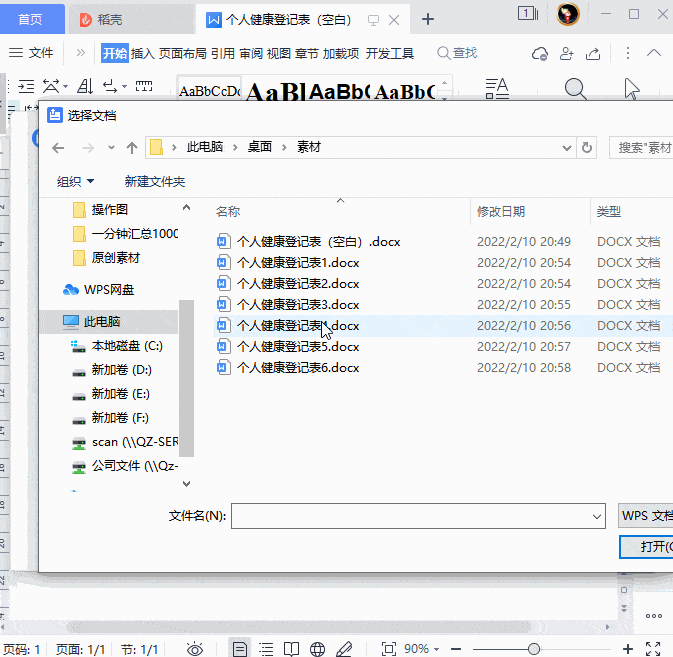Select the 此电脑 tree item
The width and height of the screenshot is (673, 657).
tap(109, 321)
